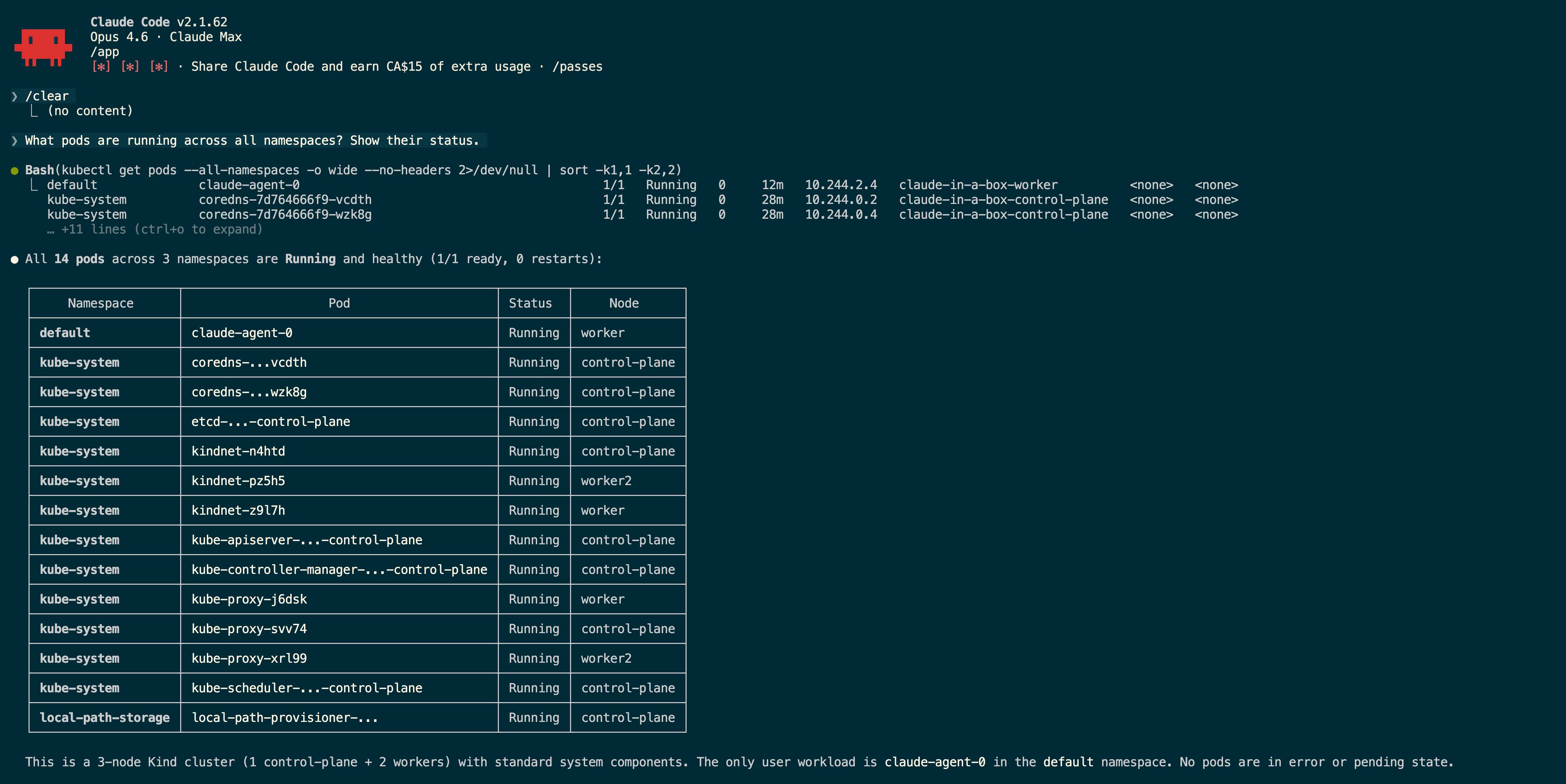Click the /app working directory path
Image resolution: width=1566 pixels, height=784 pixels.
tap(105, 52)
